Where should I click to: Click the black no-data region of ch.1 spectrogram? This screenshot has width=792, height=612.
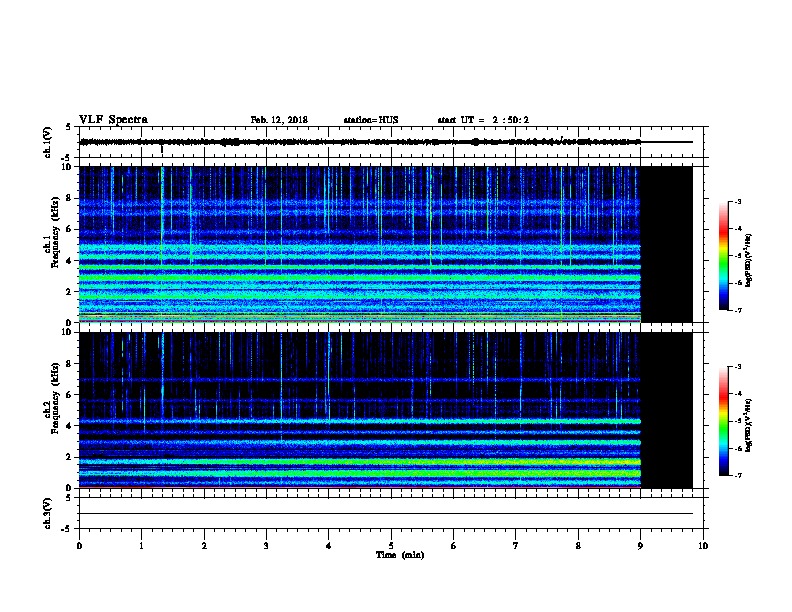pos(667,244)
